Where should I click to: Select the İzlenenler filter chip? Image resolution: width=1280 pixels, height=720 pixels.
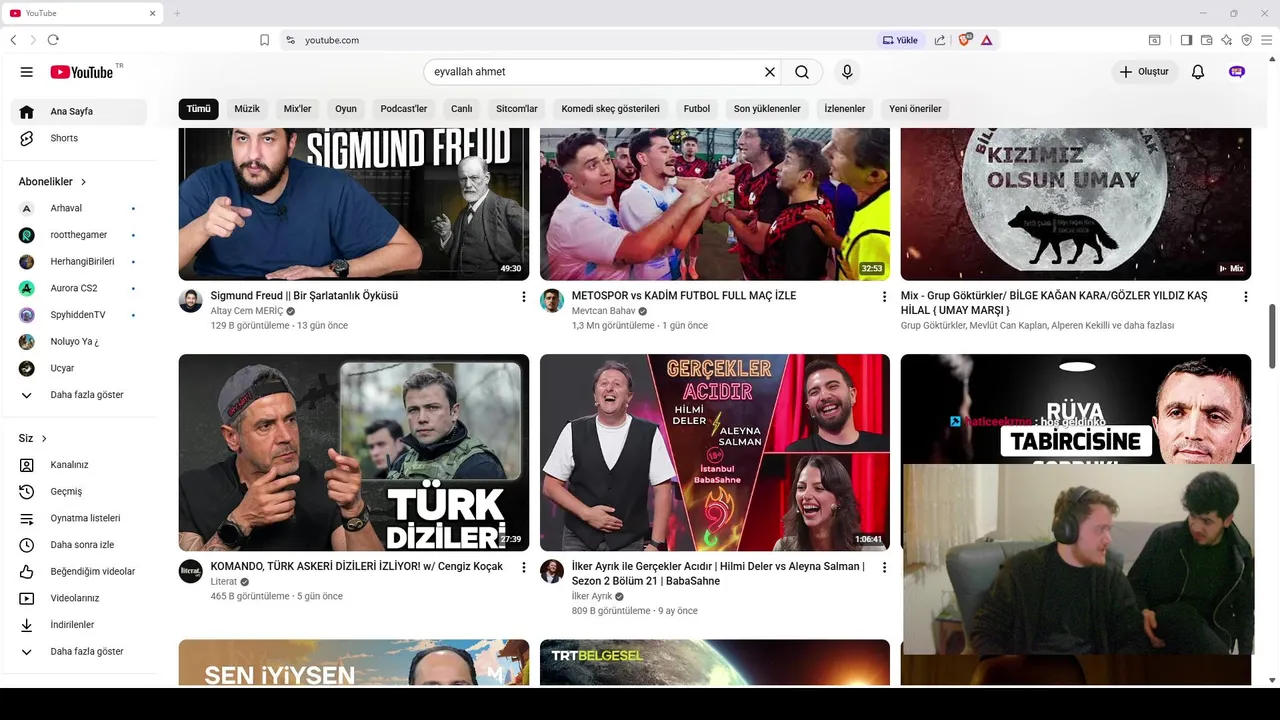(x=845, y=109)
